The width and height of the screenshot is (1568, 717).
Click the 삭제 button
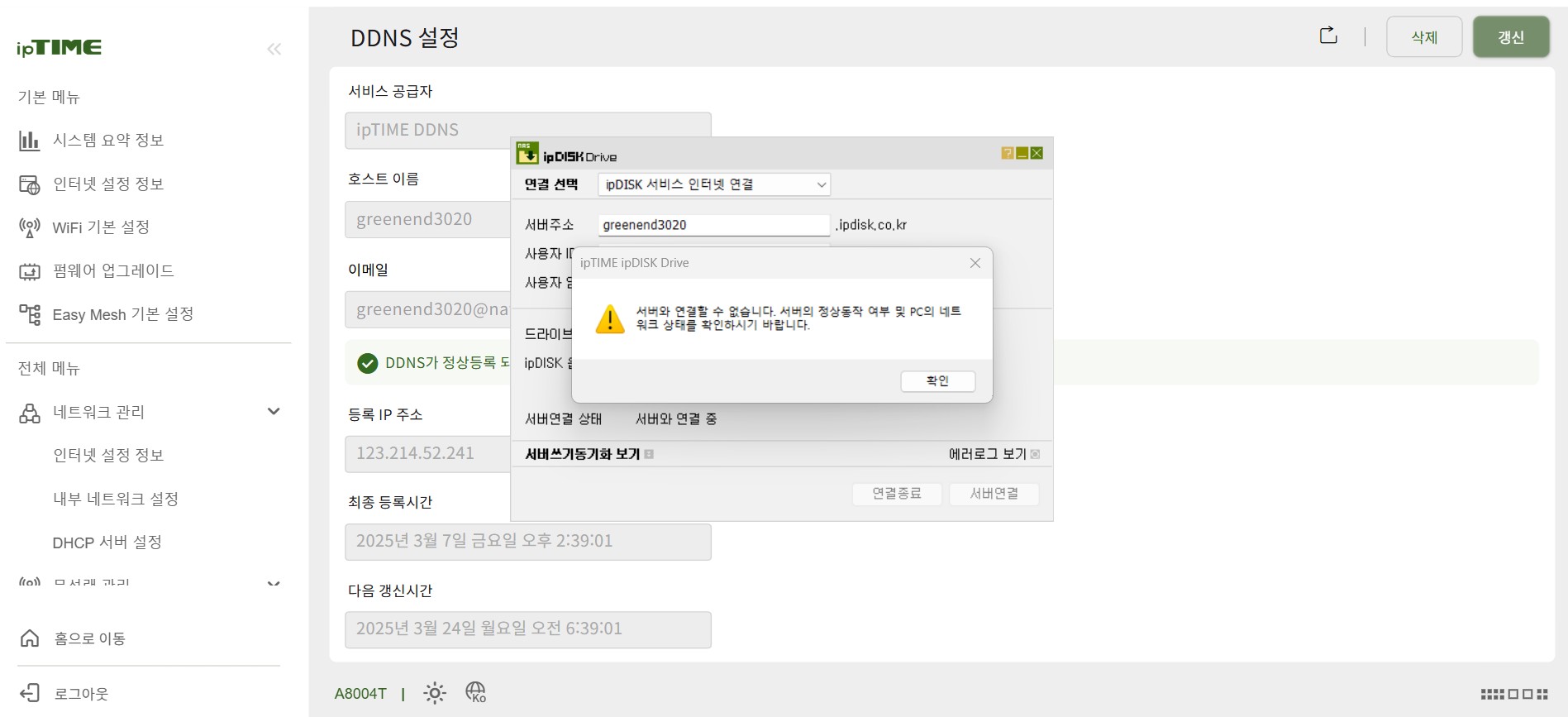tap(1424, 37)
